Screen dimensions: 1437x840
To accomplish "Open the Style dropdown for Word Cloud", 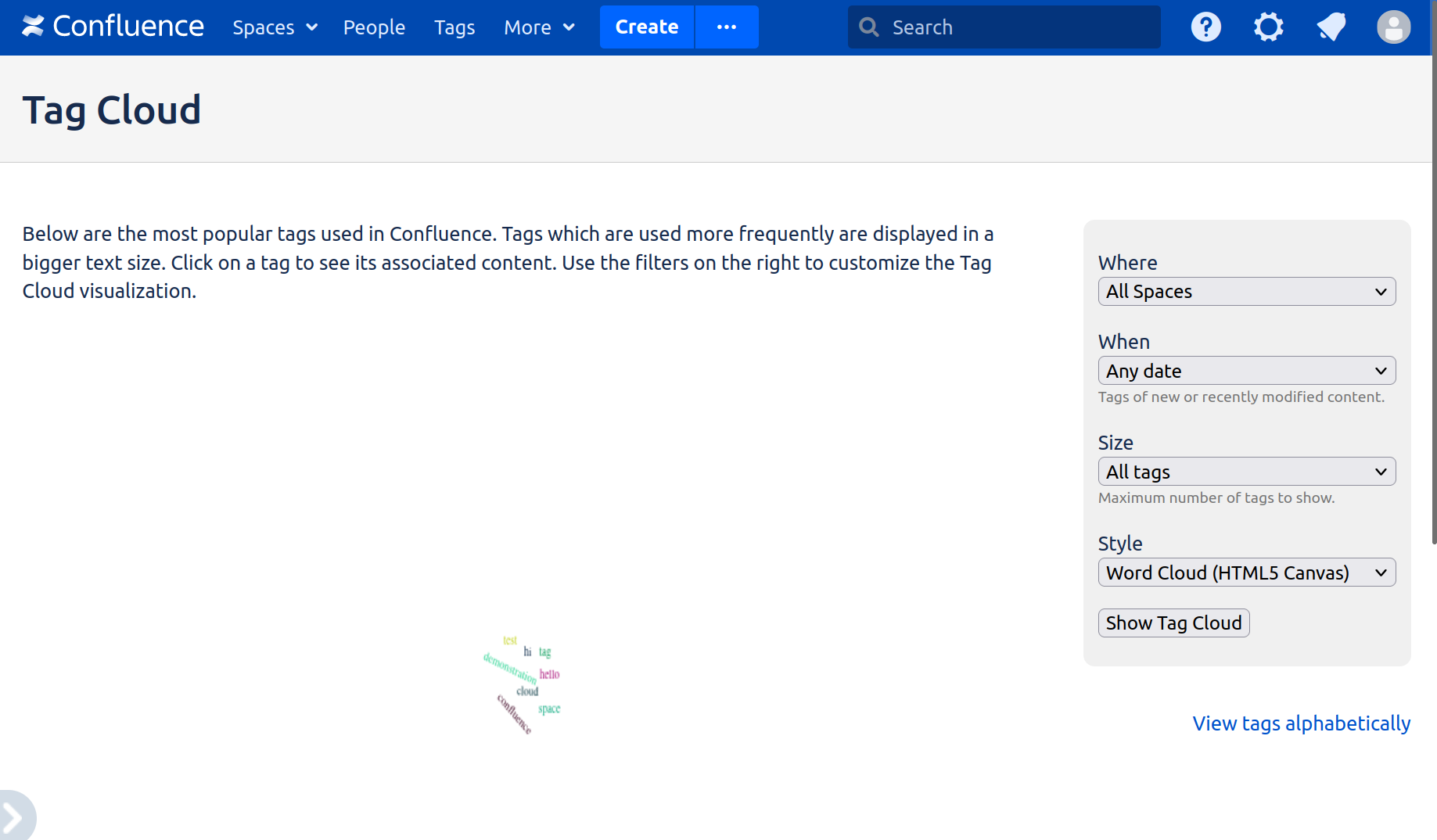I will click(1246, 572).
